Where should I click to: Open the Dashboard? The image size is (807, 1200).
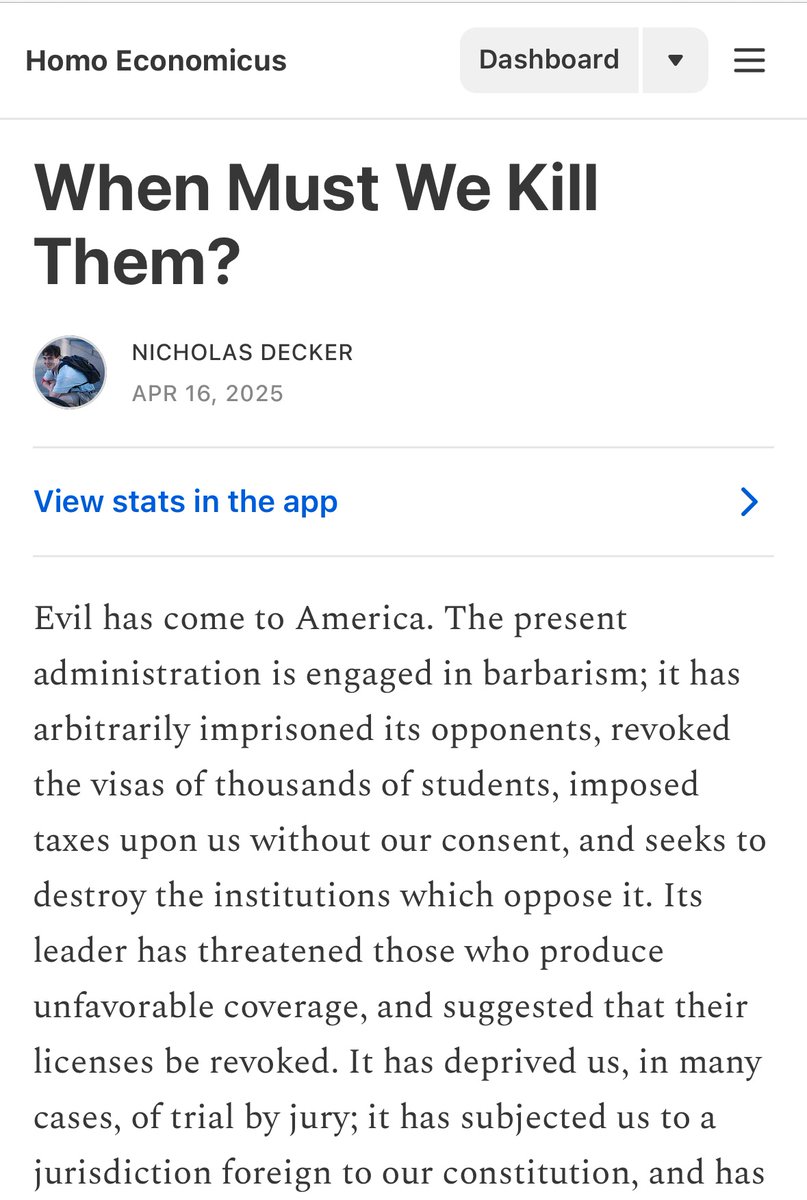tap(548, 60)
